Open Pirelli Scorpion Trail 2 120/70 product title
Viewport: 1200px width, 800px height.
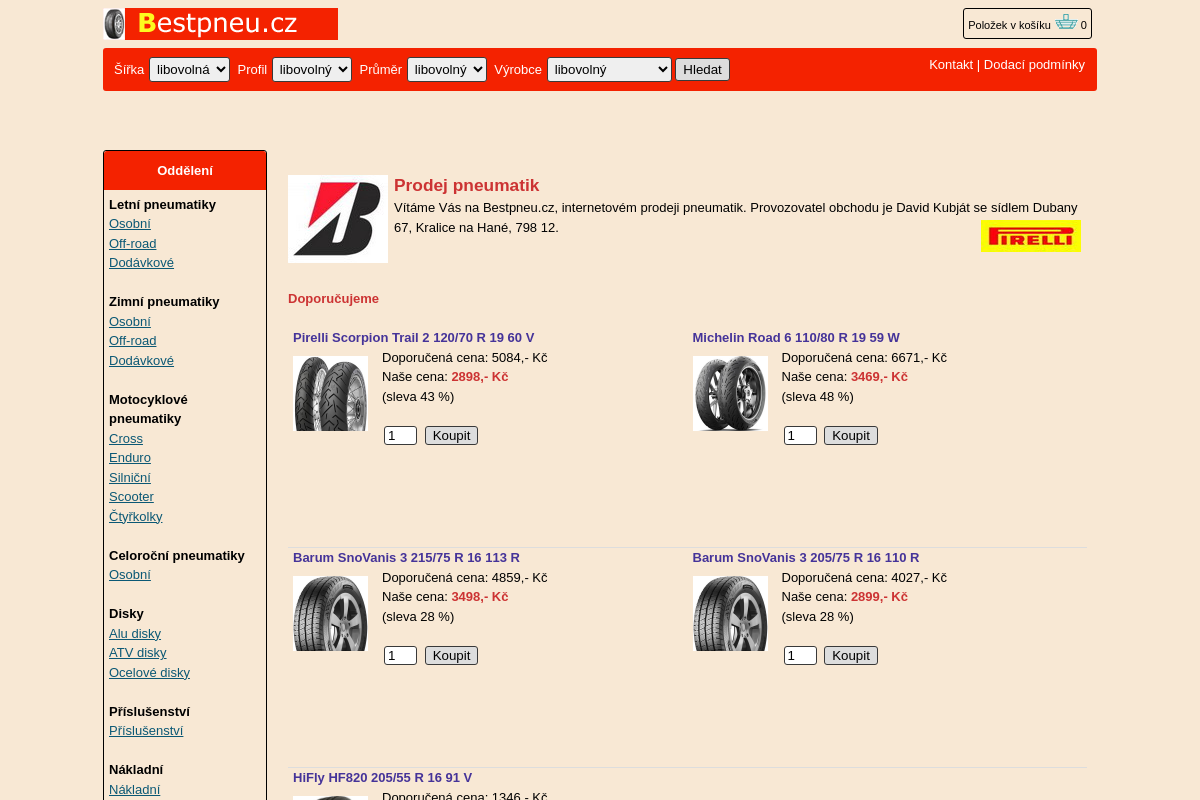pos(413,337)
